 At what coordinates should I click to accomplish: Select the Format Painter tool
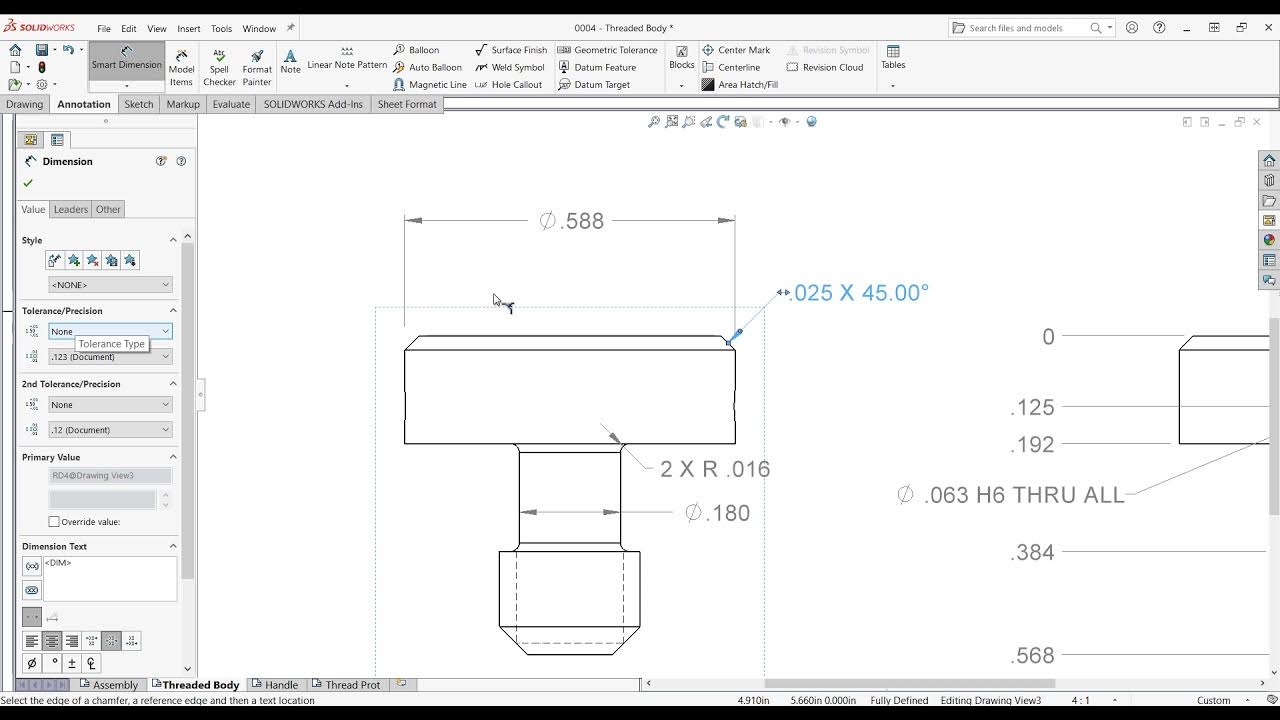257,67
